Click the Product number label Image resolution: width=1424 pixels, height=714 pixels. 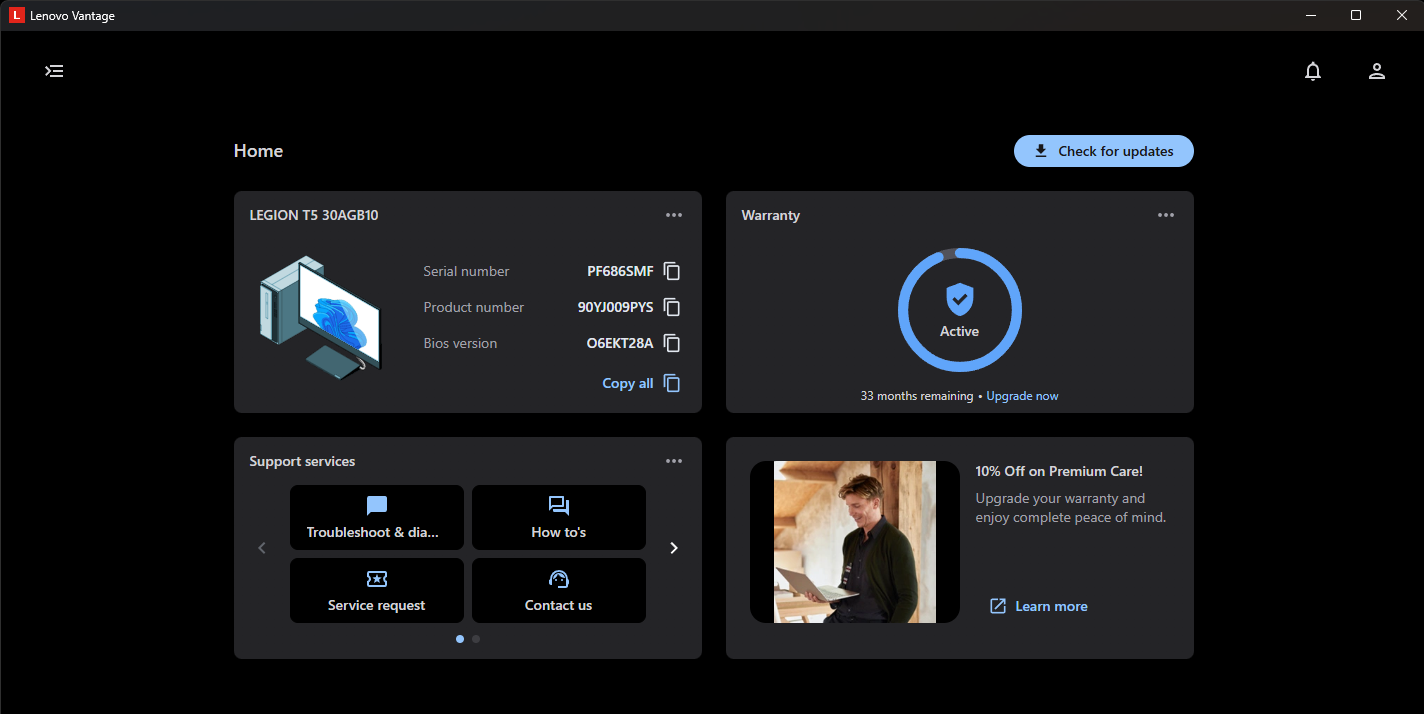click(x=474, y=307)
